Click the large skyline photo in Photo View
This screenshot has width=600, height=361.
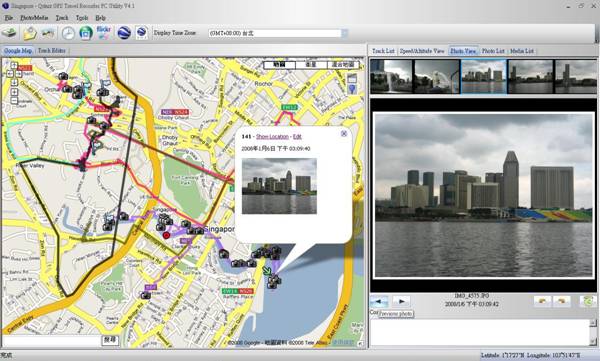click(484, 194)
